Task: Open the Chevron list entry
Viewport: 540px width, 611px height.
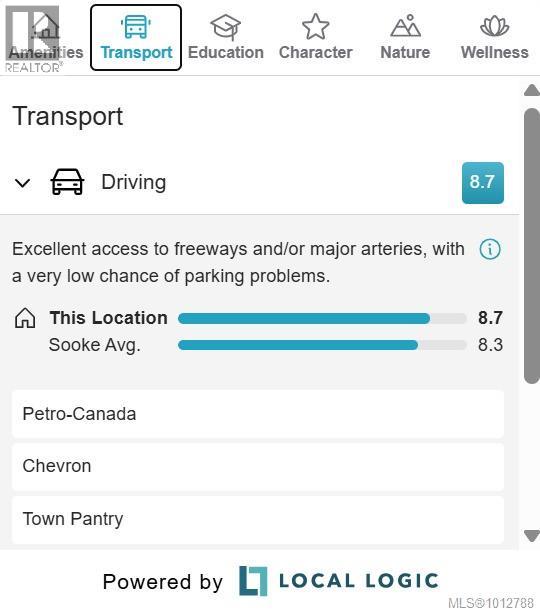Action: (258, 466)
